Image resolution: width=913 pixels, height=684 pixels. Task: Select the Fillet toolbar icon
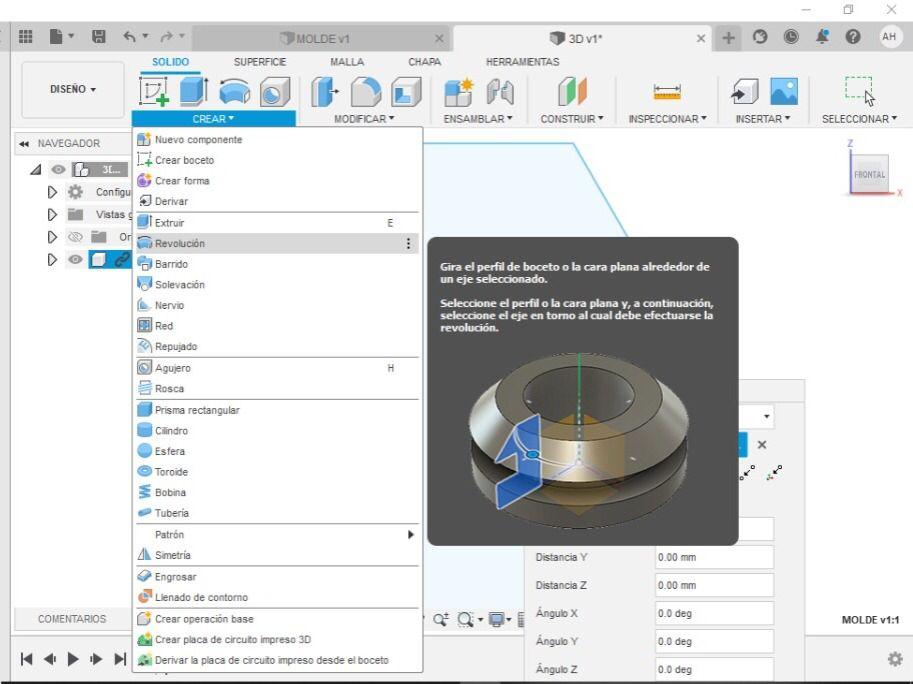pyautogui.click(x=366, y=92)
